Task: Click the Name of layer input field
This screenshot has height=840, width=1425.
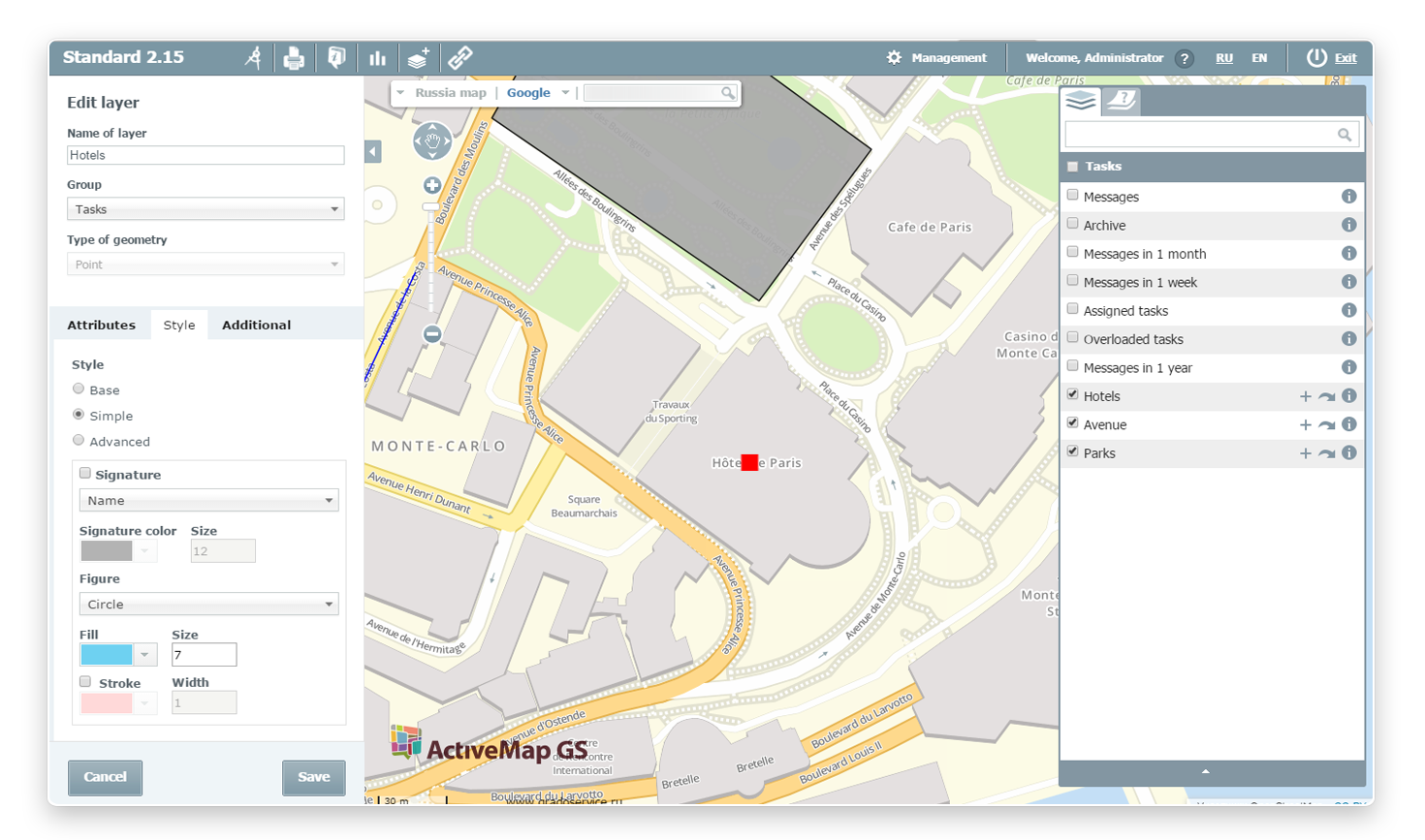Action: pyautogui.click(x=206, y=155)
